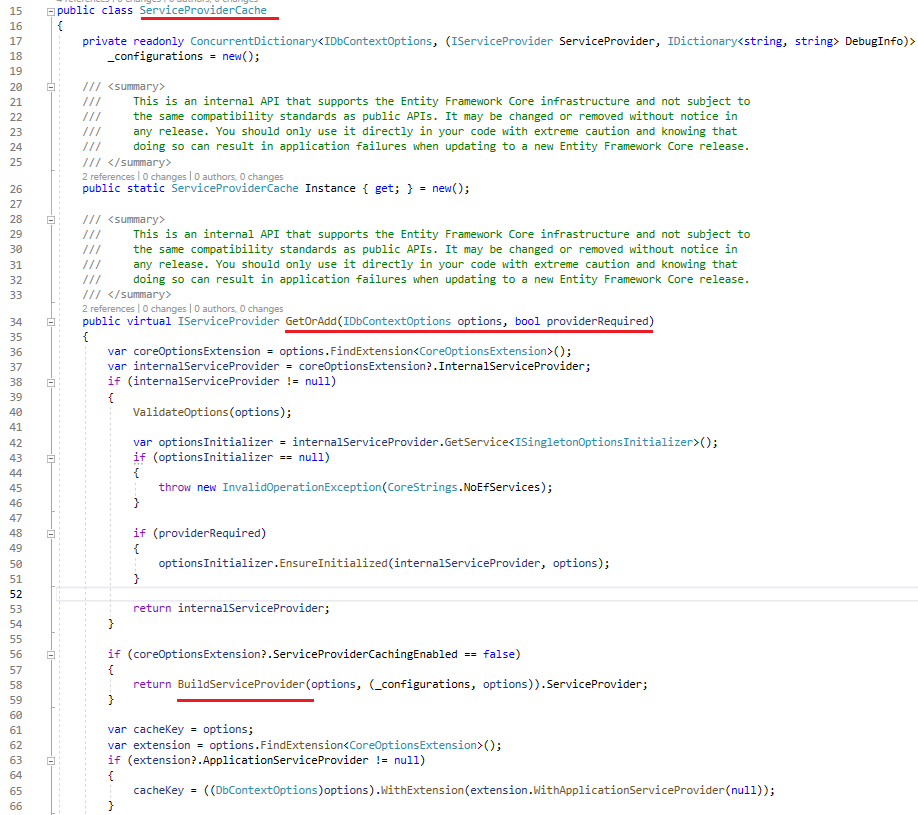Collapse the internalServiceProvider null-check if block
The image size is (918, 815).
(50, 381)
